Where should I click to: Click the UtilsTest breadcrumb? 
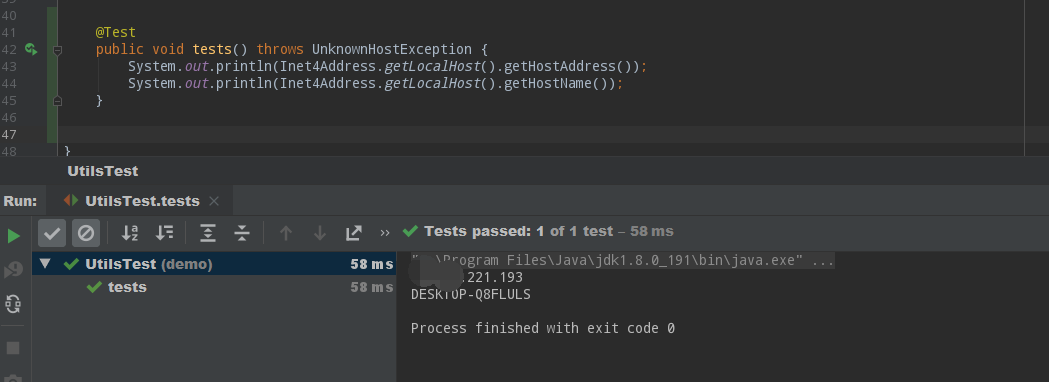(103, 171)
